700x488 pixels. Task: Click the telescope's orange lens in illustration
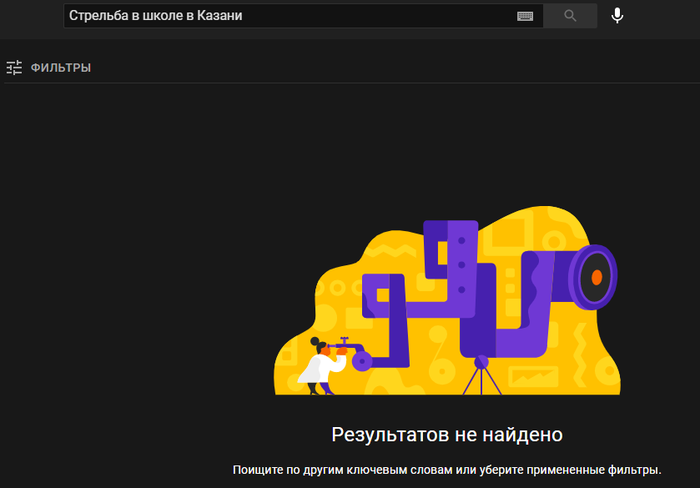coord(596,275)
